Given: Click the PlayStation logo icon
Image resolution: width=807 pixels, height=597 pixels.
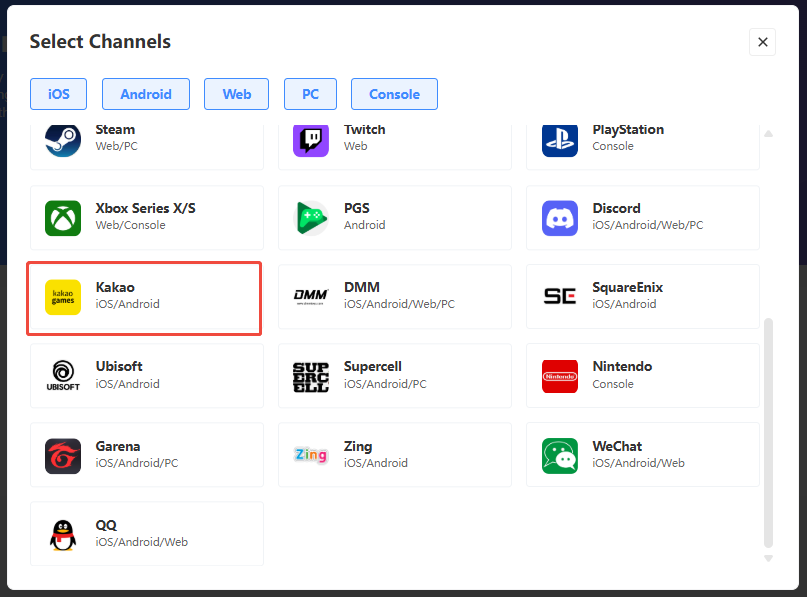Looking at the screenshot, I should coord(560,140).
